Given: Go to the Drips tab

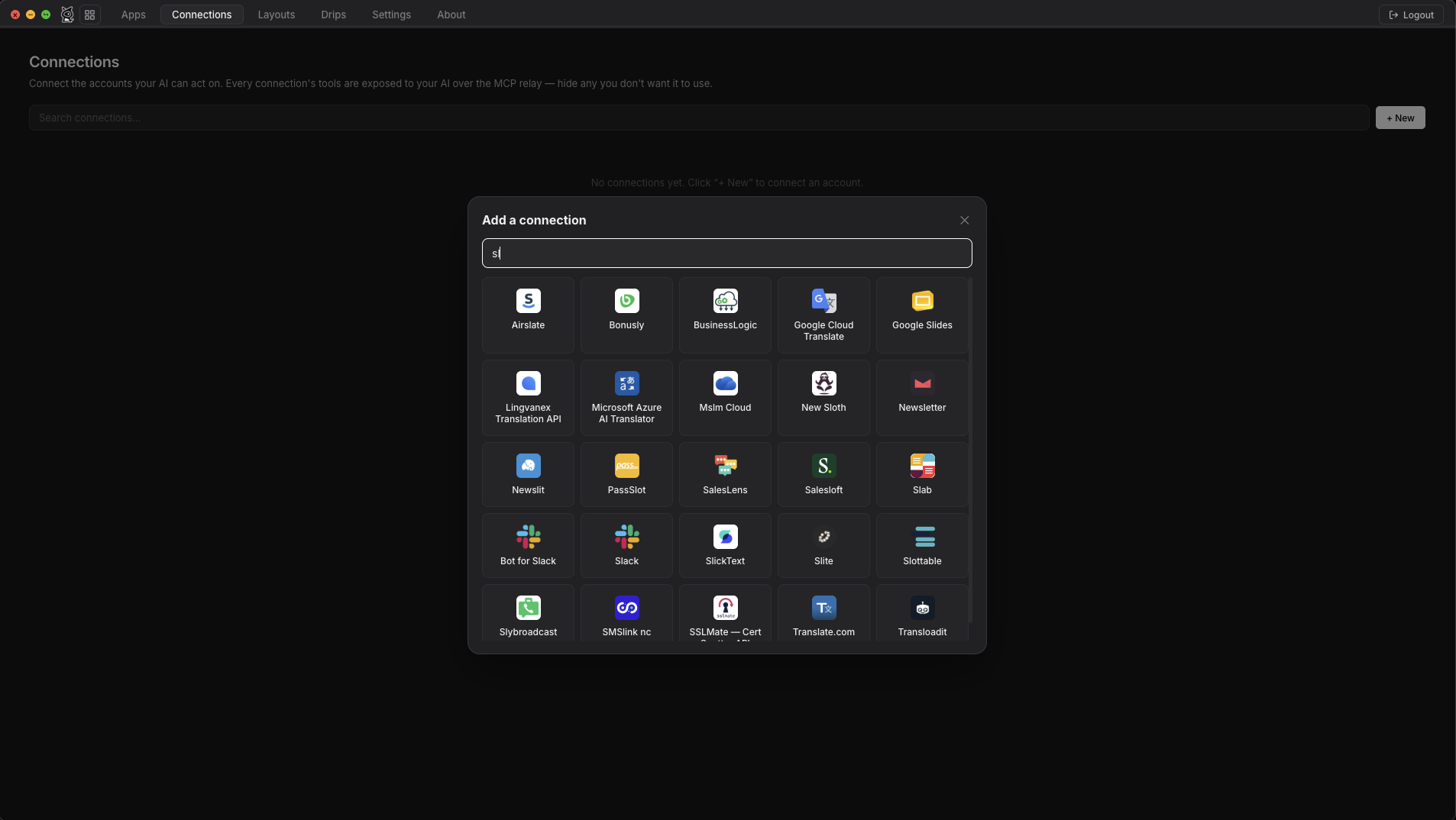Looking at the screenshot, I should click(x=333, y=15).
